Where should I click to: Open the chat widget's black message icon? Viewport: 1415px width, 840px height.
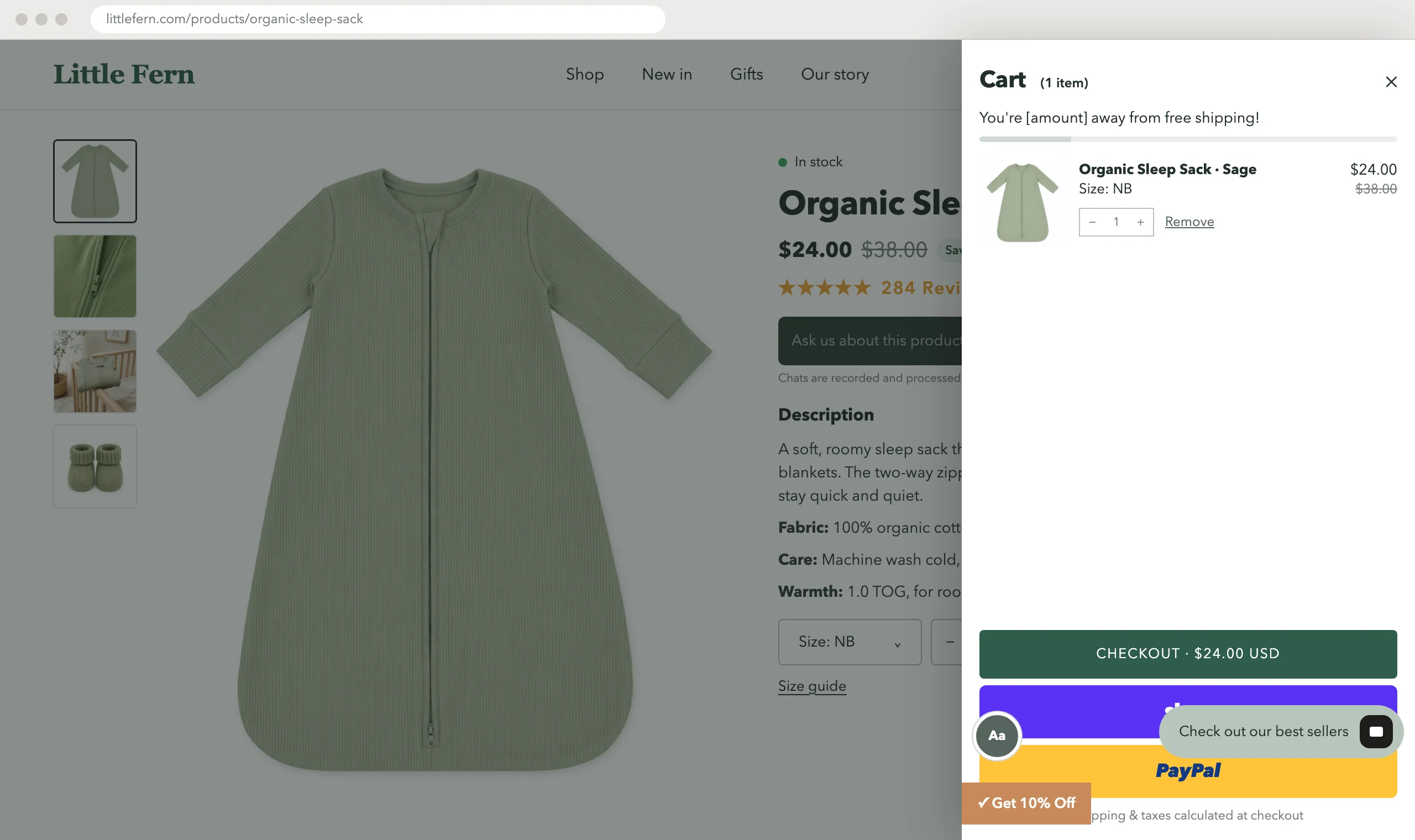point(1375,731)
